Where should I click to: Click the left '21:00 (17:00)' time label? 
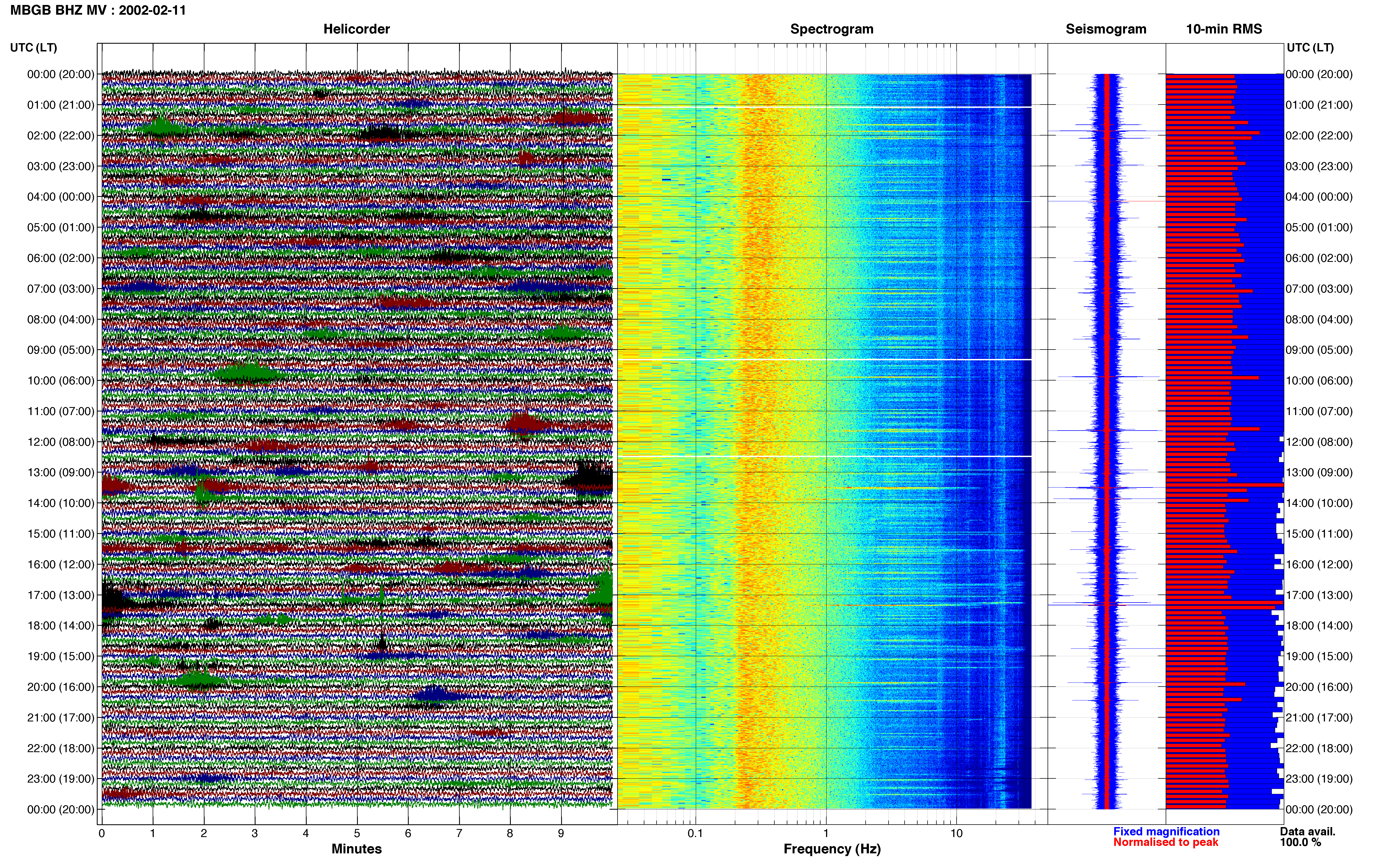pyautogui.click(x=61, y=718)
